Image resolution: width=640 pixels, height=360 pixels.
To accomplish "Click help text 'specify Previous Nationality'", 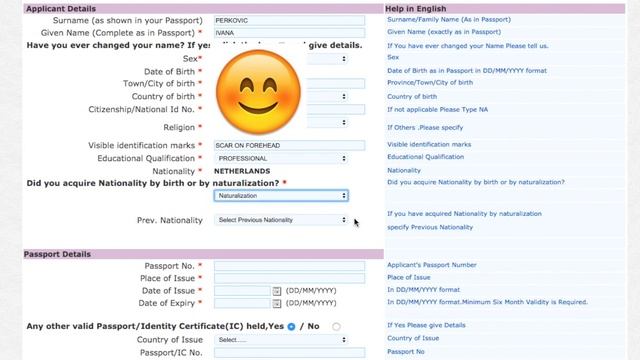I will tap(430, 227).
